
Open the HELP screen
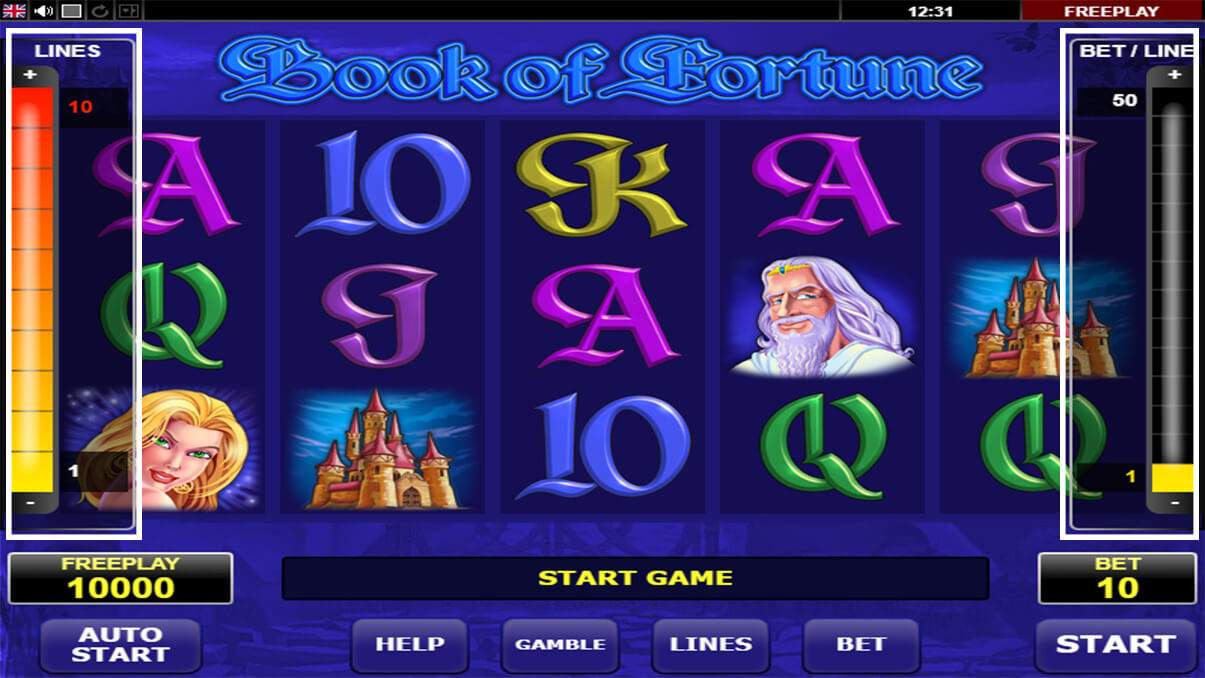[x=409, y=645]
